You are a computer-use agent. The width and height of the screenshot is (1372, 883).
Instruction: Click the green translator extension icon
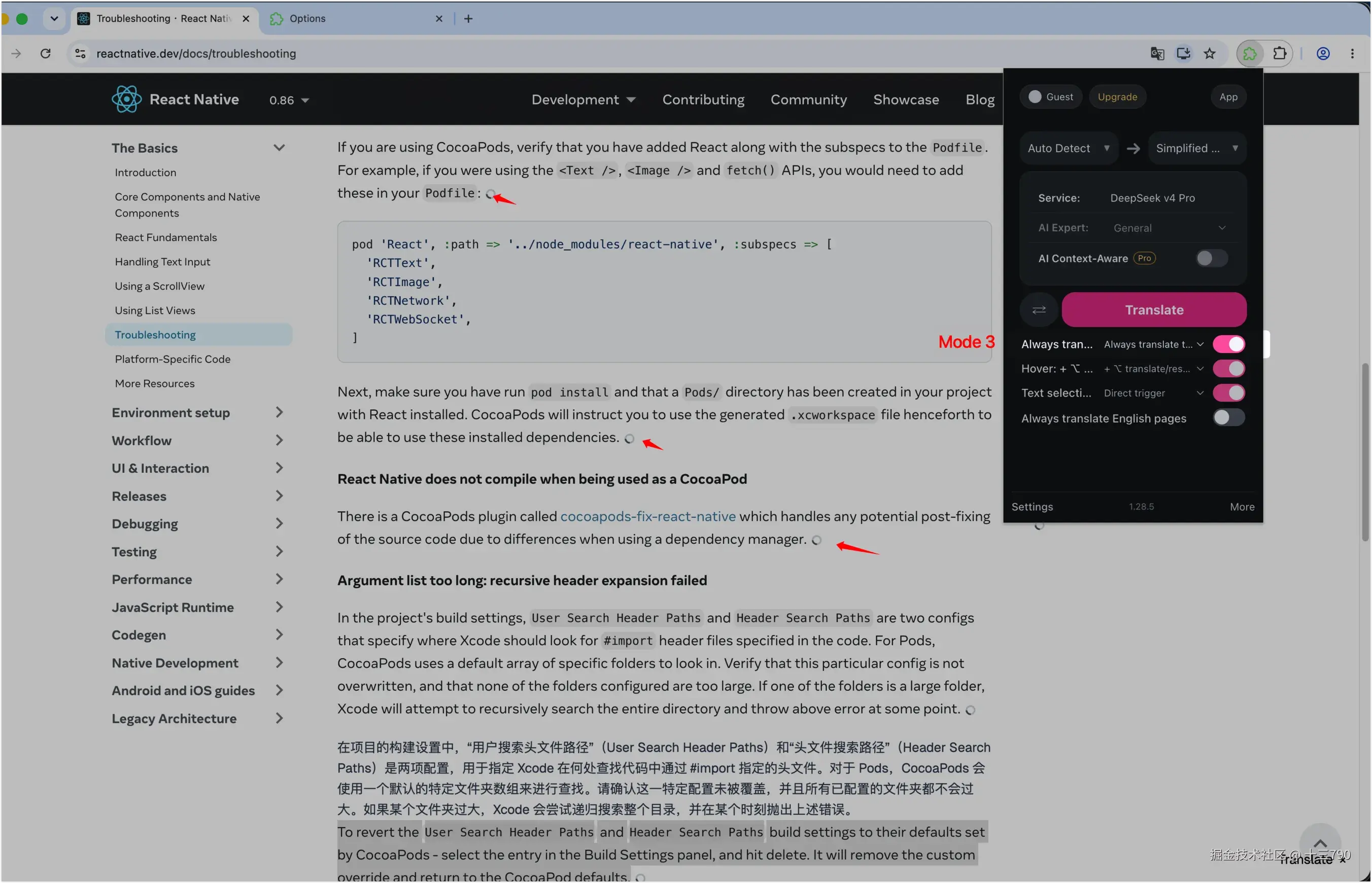tap(1250, 53)
